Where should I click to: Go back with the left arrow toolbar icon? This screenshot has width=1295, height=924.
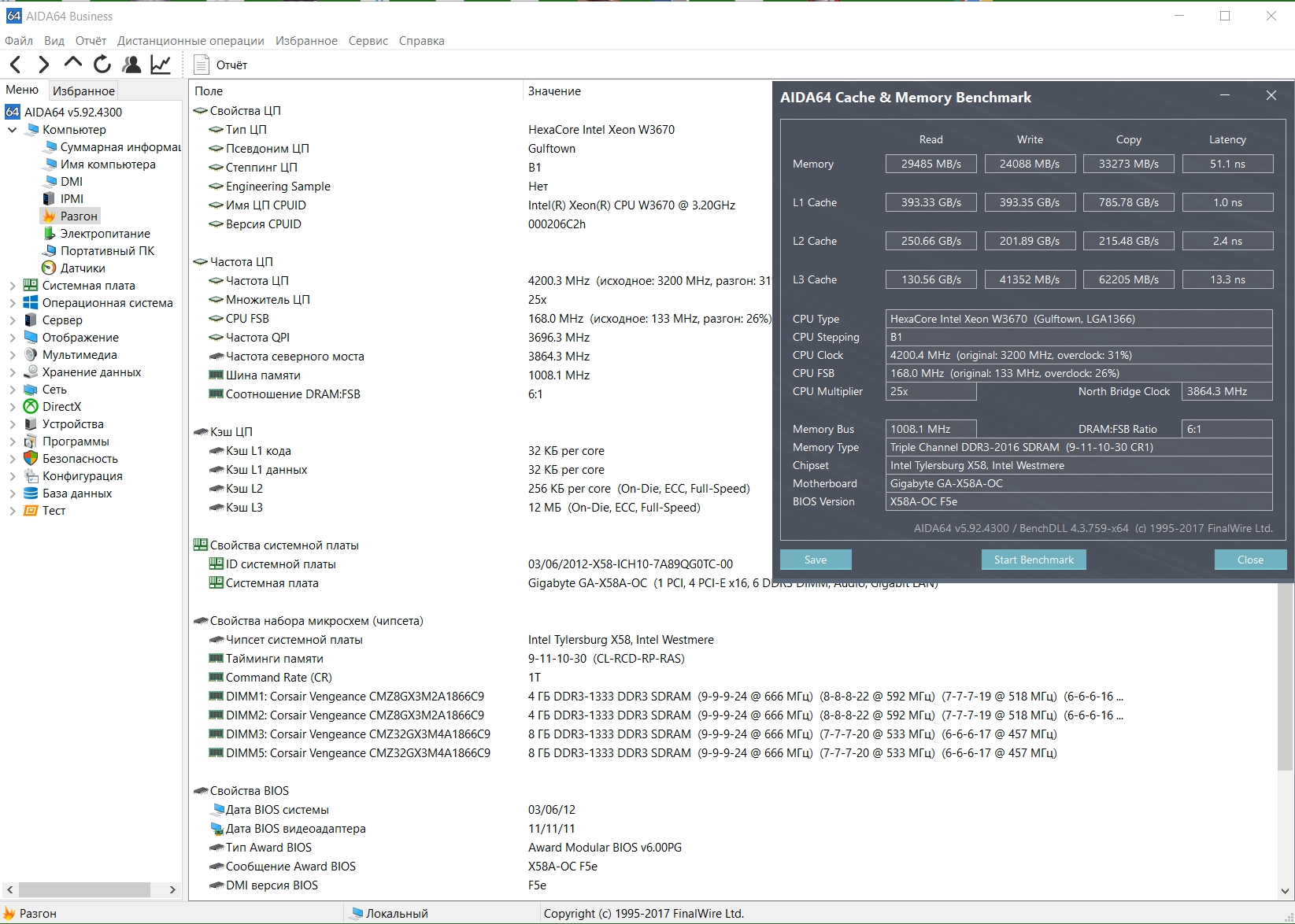pyautogui.click(x=16, y=65)
